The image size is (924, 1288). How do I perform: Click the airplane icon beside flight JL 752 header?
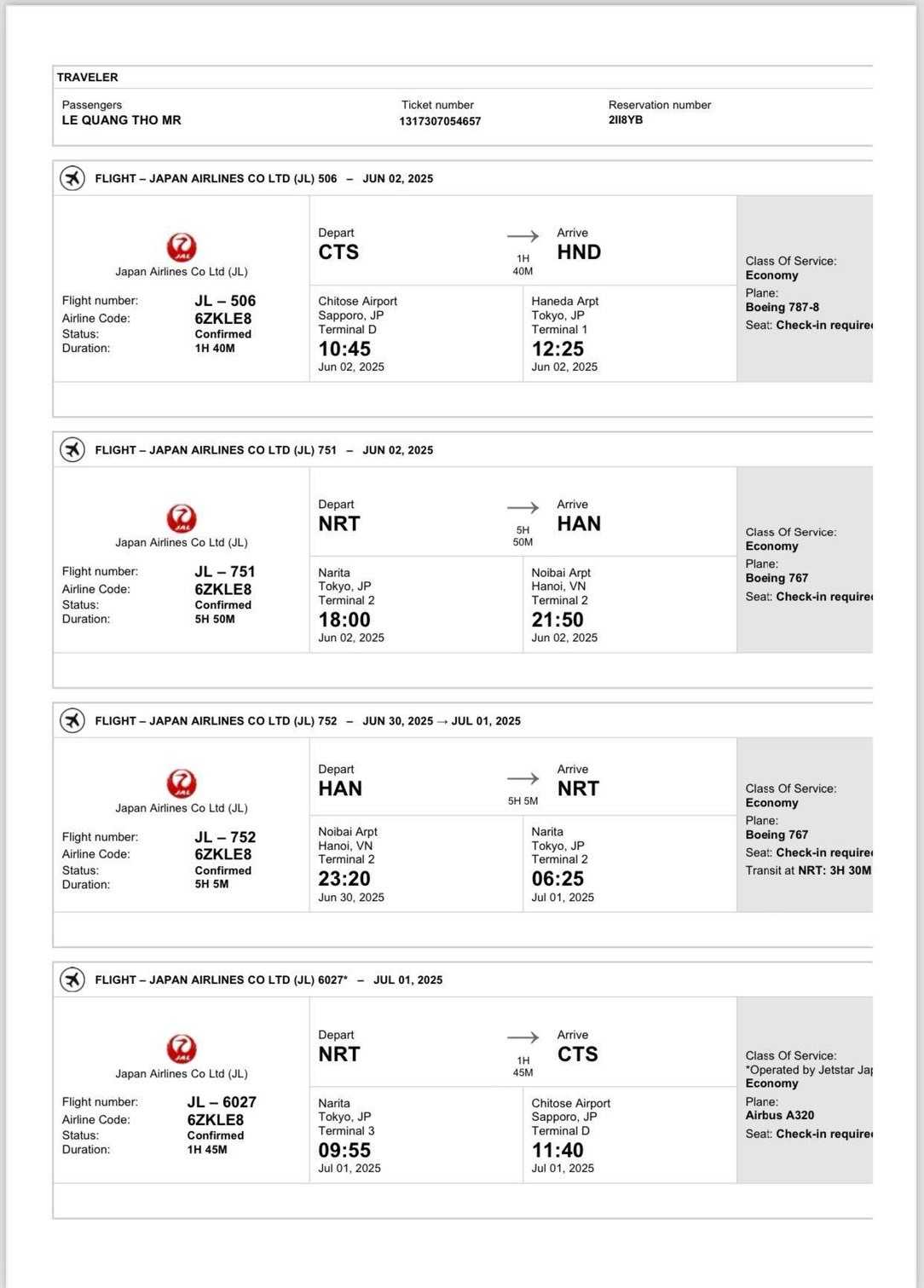72,720
